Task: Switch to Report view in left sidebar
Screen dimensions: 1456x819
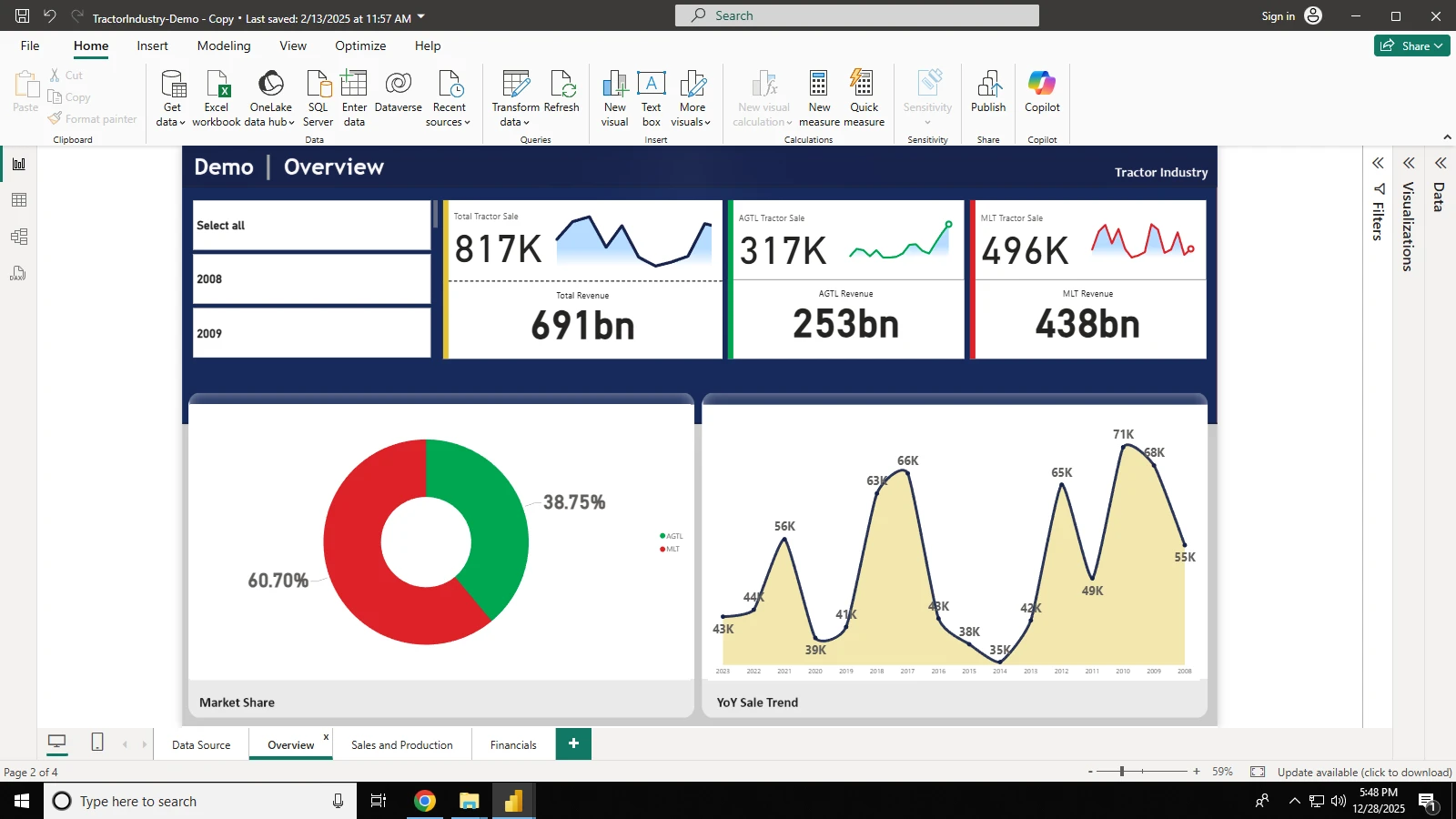Action: pyautogui.click(x=19, y=164)
